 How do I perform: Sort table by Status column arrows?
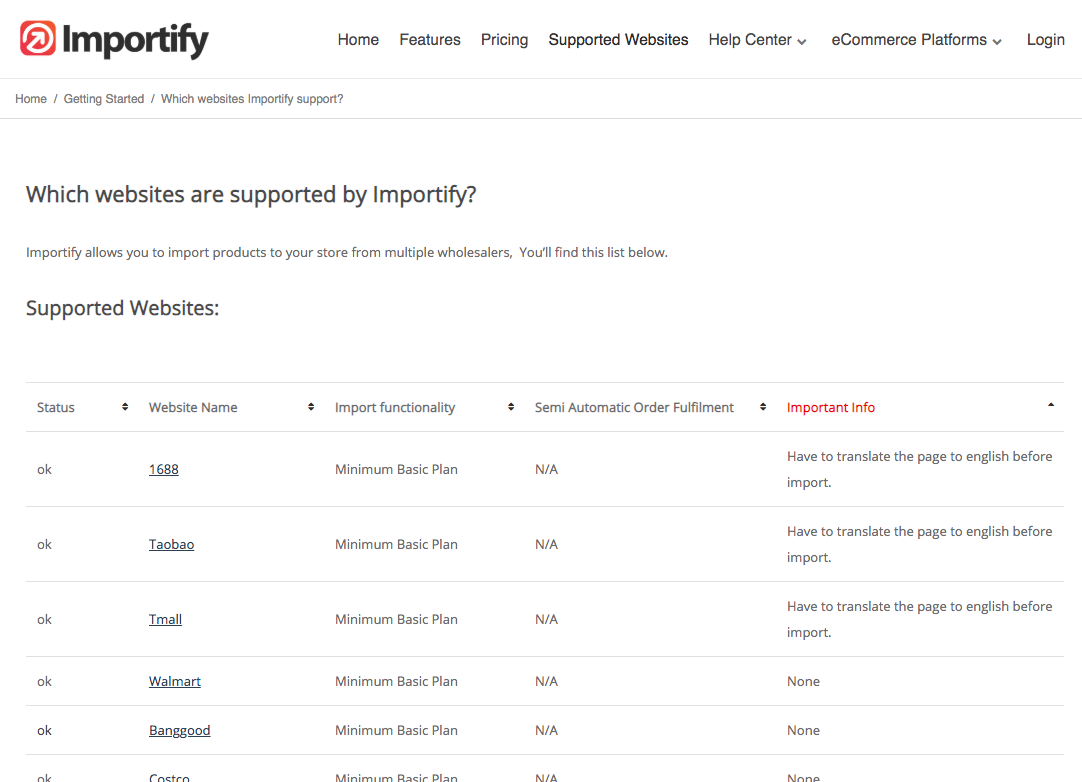(125, 407)
